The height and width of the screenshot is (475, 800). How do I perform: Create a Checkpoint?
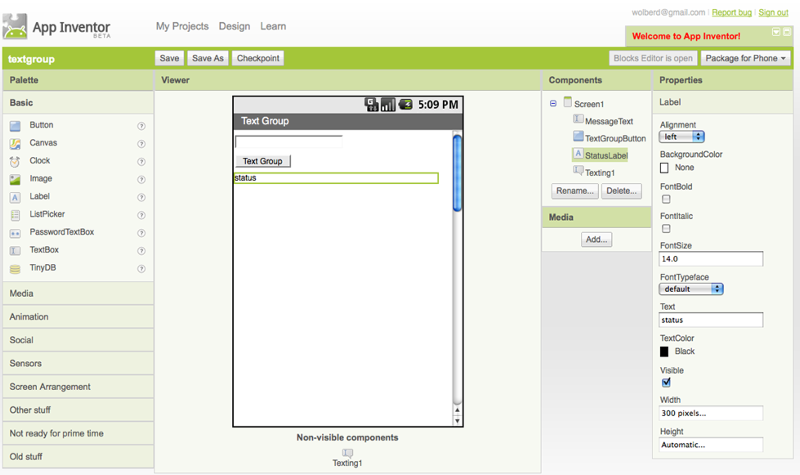(x=258, y=58)
